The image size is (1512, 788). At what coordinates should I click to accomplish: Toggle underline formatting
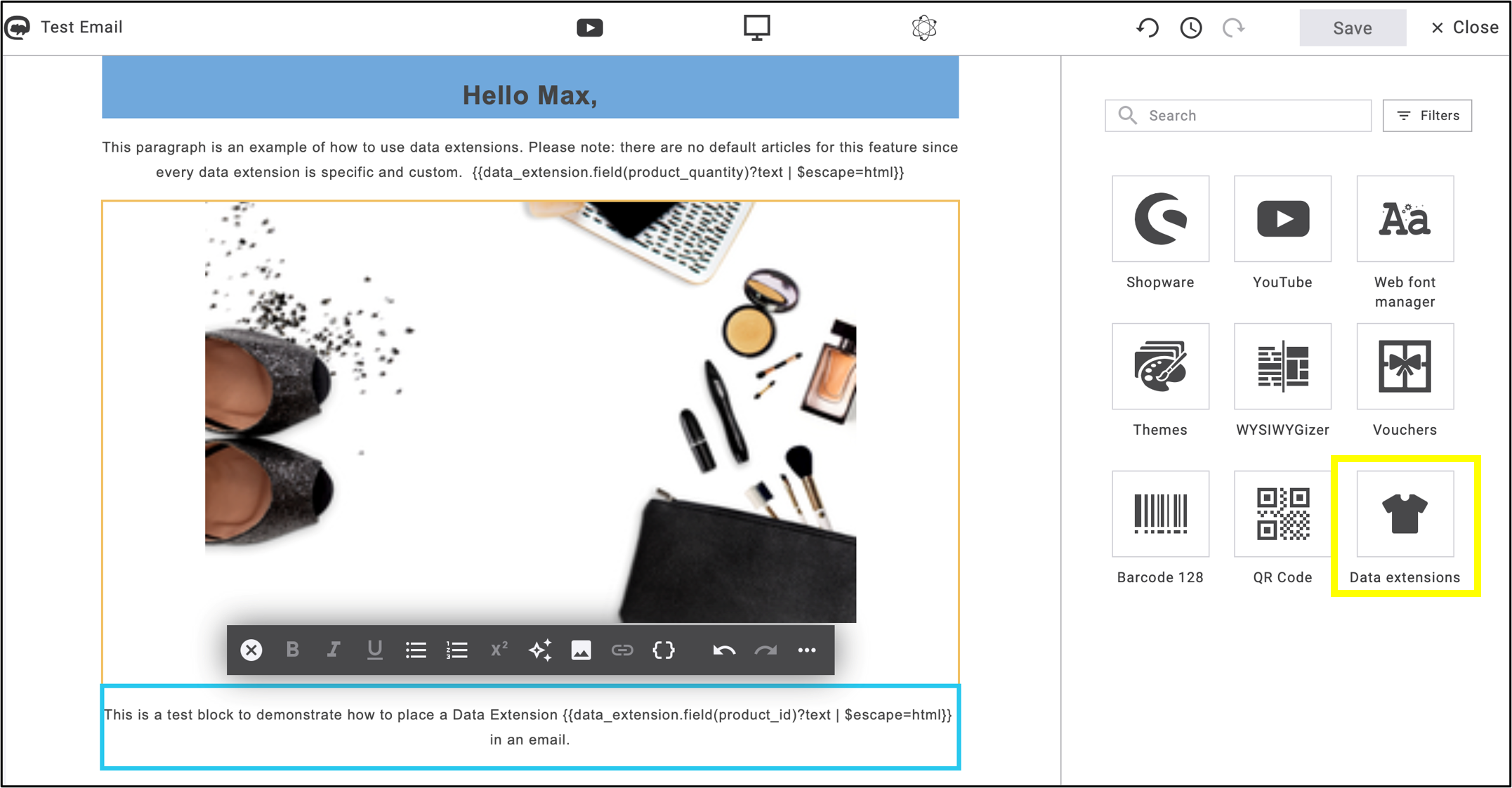tap(374, 650)
